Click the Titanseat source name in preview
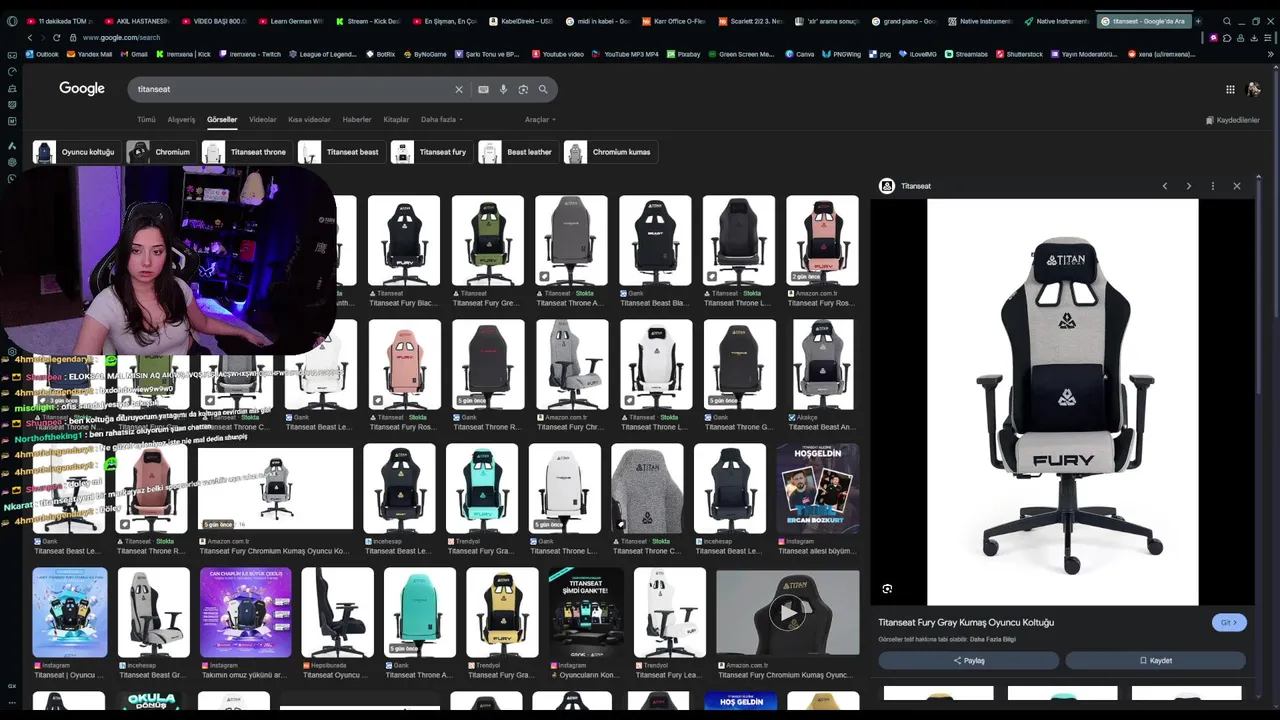1280x720 pixels. (x=916, y=186)
